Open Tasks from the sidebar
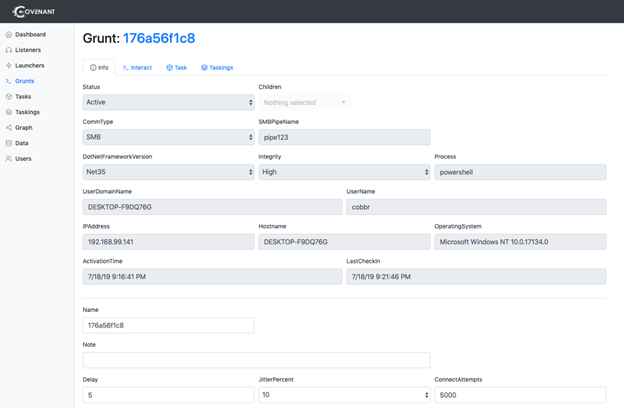This screenshot has width=624, height=408. (23, 97)
